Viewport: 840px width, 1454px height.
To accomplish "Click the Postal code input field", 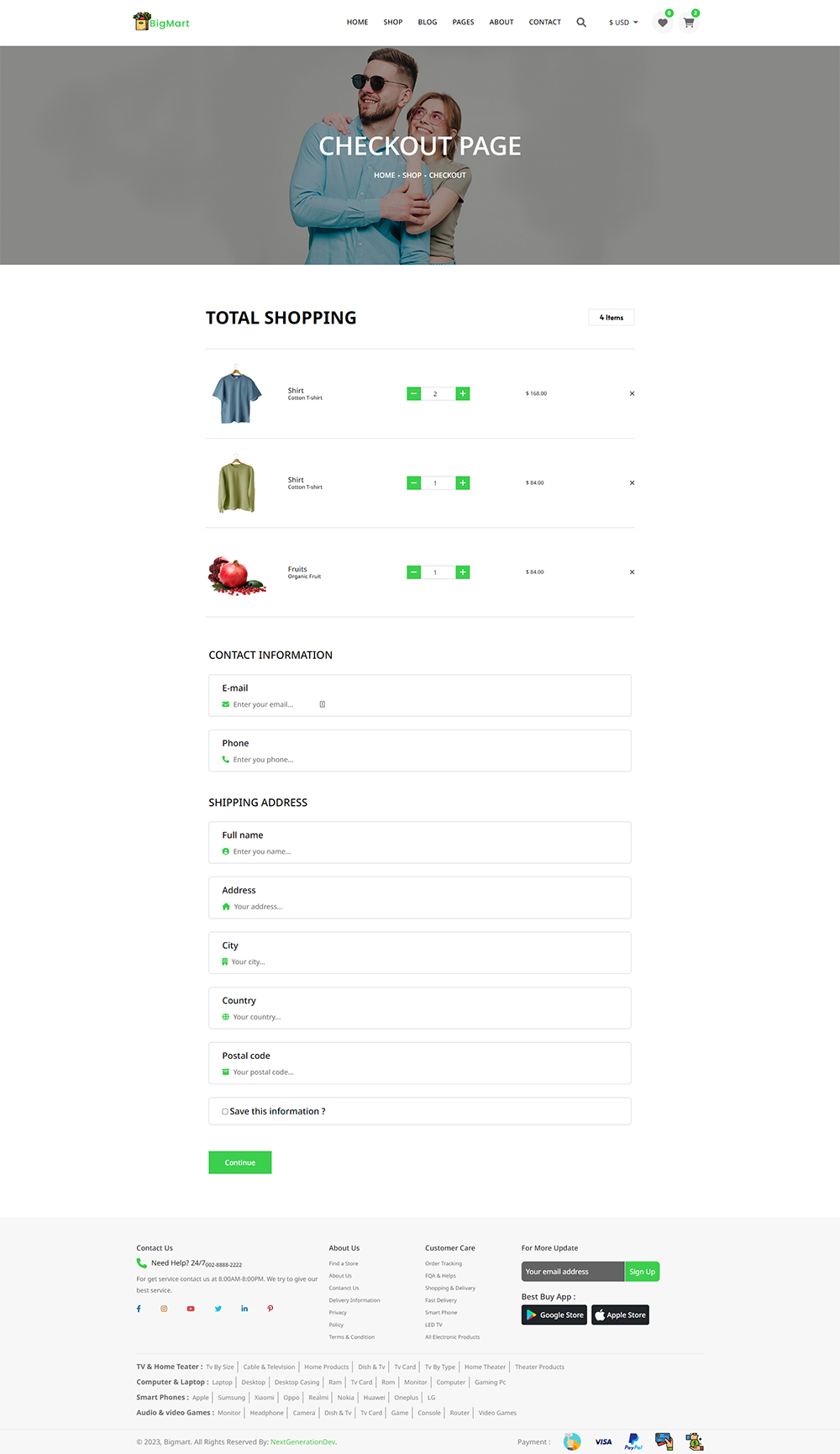I will pos(420,1072).
